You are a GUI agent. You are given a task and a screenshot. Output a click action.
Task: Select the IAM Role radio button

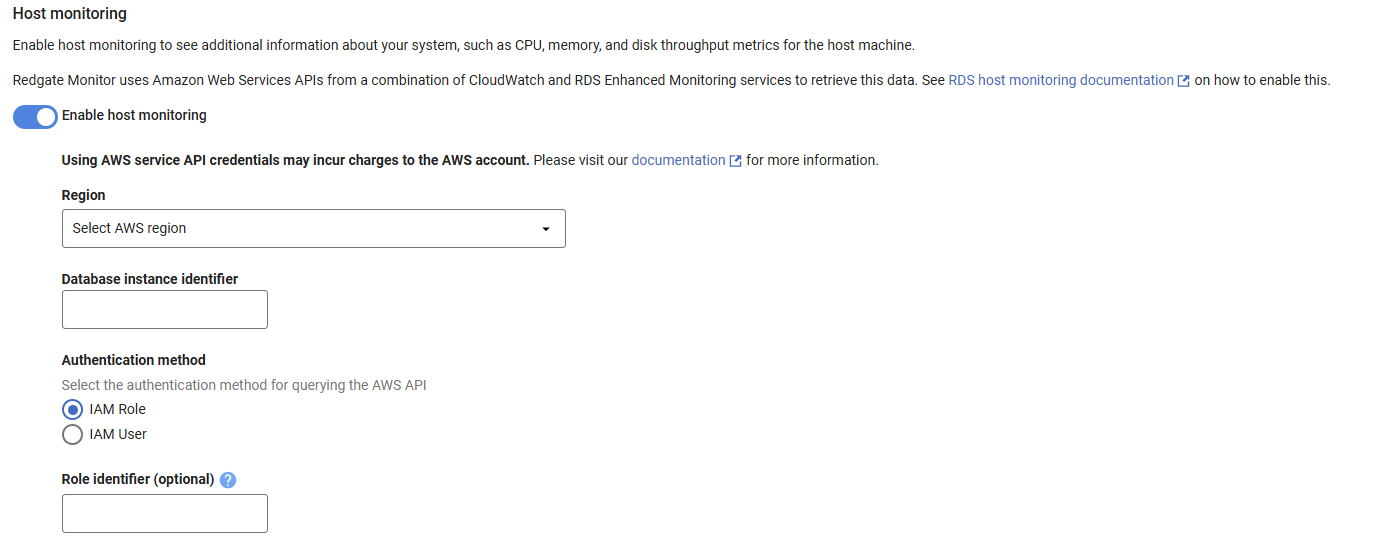[72, 410]
